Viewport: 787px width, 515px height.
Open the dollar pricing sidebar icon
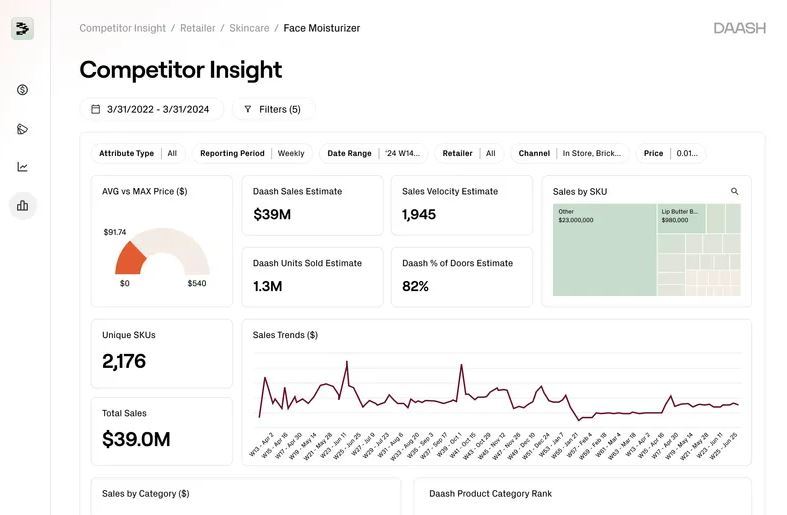(22, 90)
